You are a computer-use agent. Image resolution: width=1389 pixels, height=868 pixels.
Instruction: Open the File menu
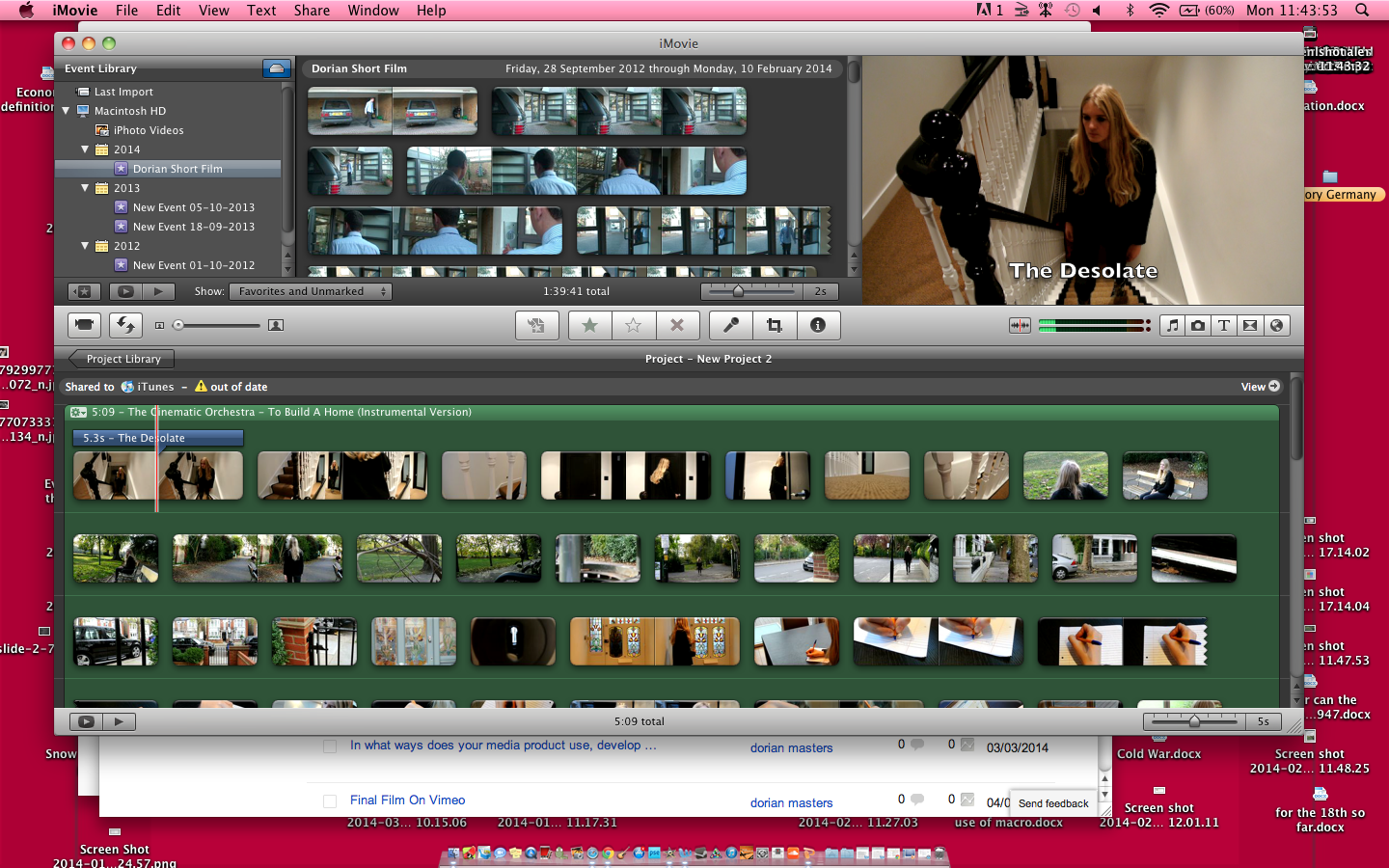pos(126,11)
